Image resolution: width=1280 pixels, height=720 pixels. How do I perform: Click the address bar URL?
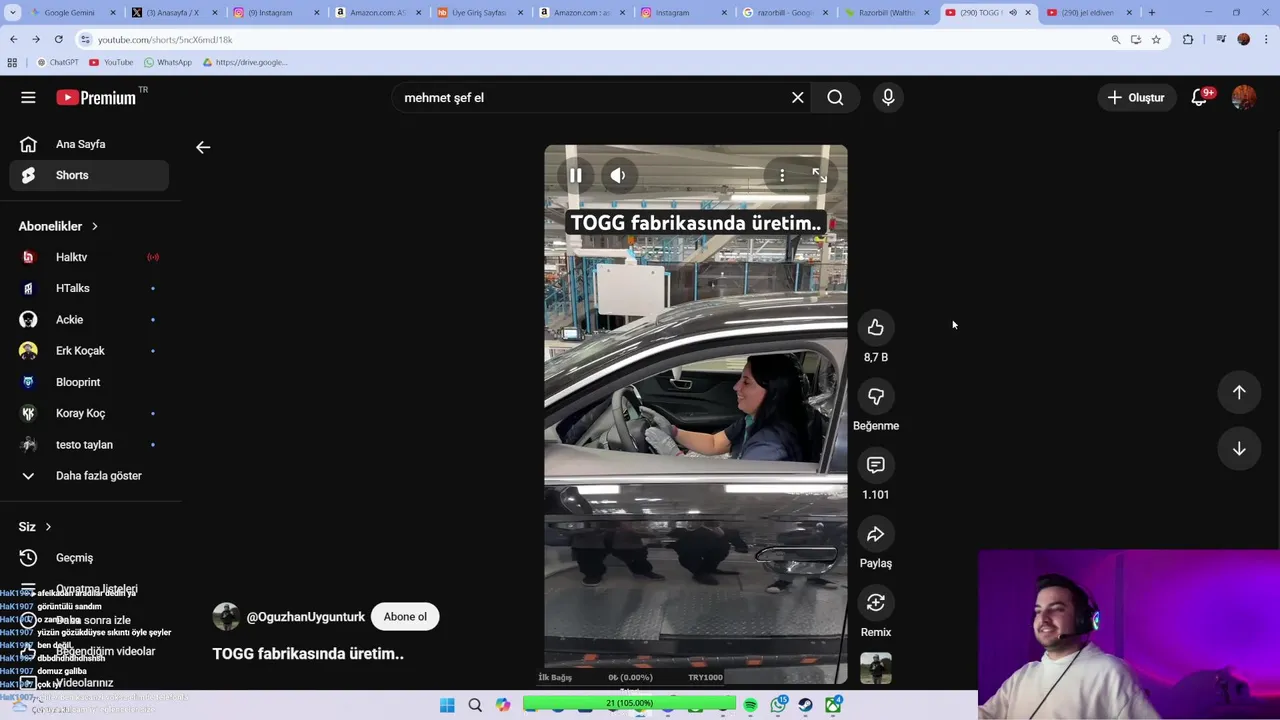click(165, 39)
